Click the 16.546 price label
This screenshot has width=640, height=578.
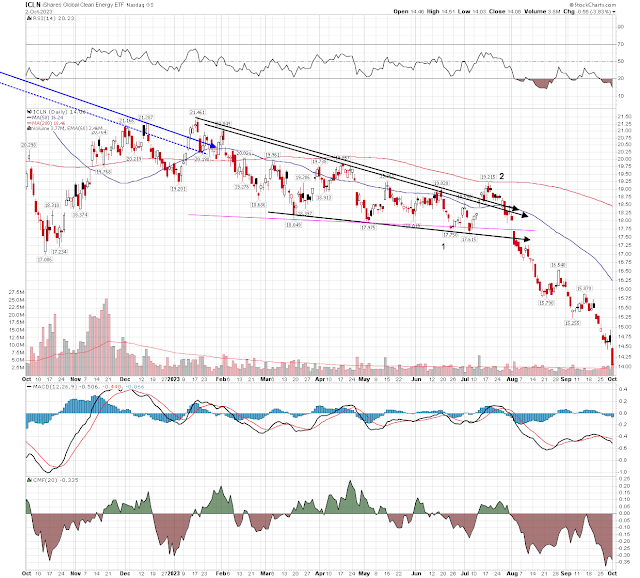pyautogui.click(x=558, y=265)
